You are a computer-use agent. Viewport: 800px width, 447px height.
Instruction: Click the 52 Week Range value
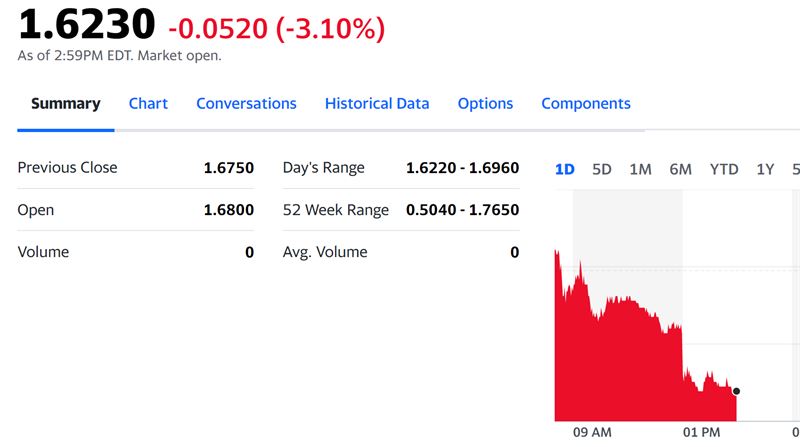462,210
